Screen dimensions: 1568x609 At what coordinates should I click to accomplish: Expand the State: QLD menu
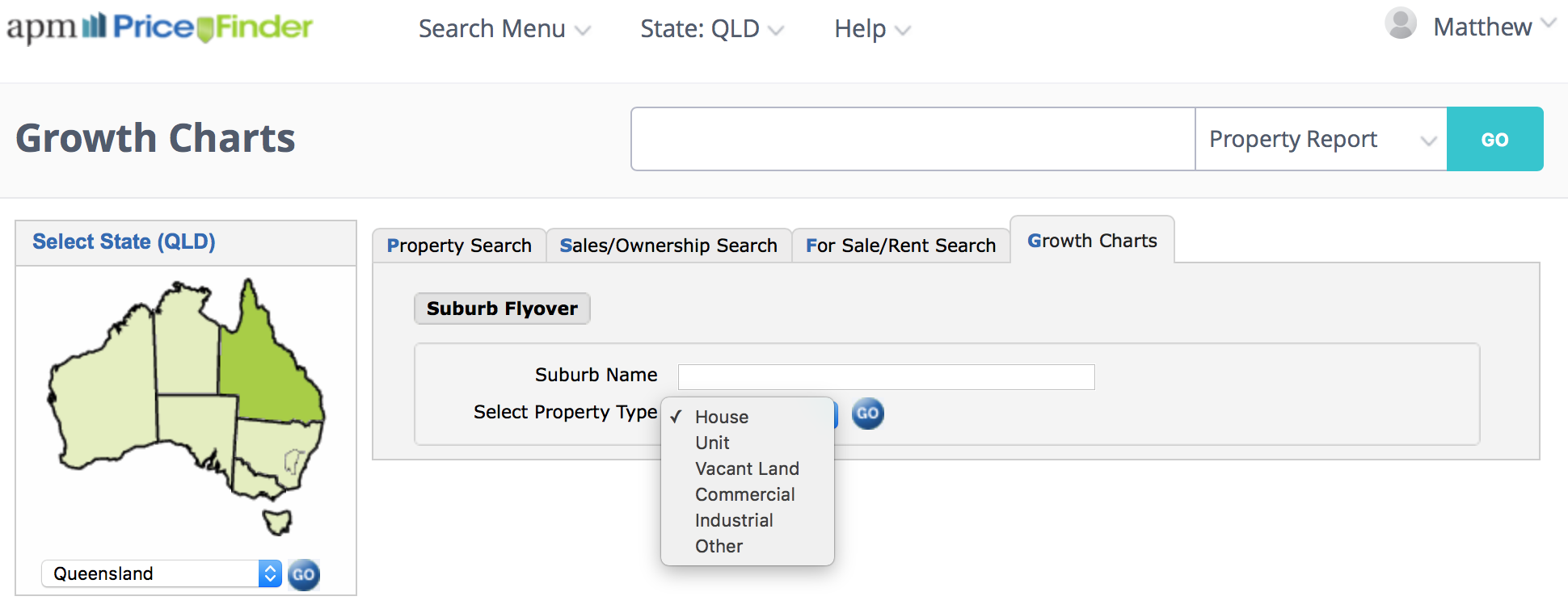tap(711, 29)
